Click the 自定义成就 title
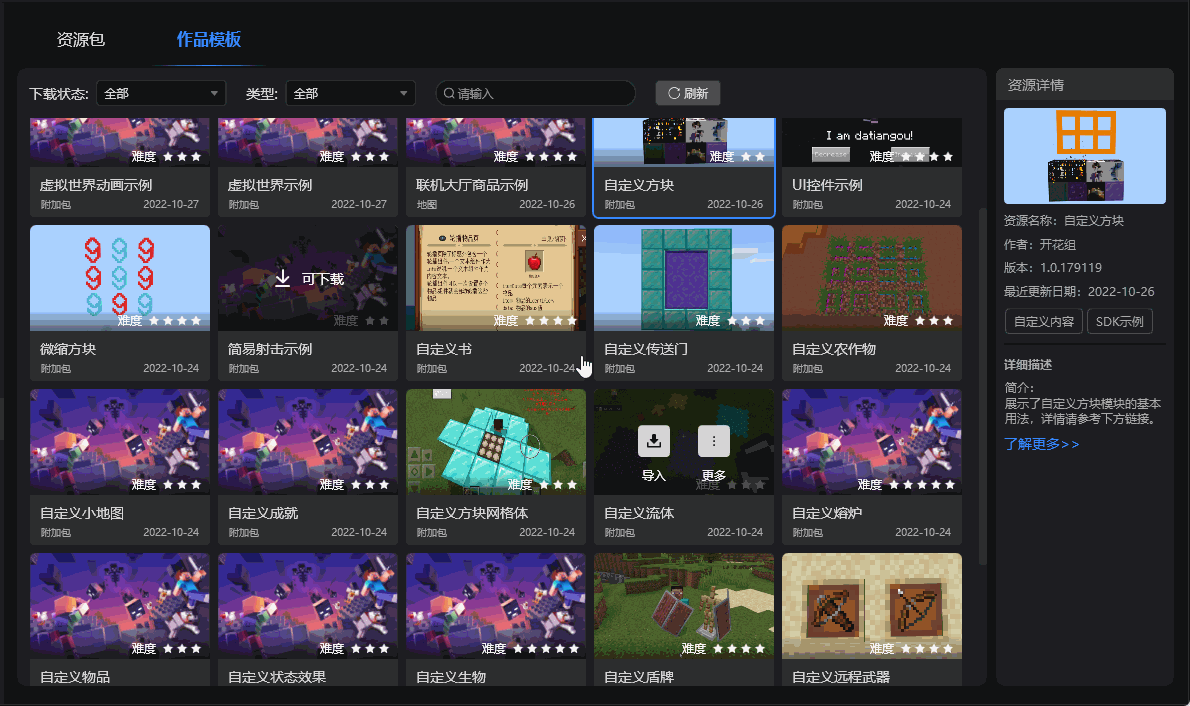The image size is (1190, 706). tap(263, 513)
